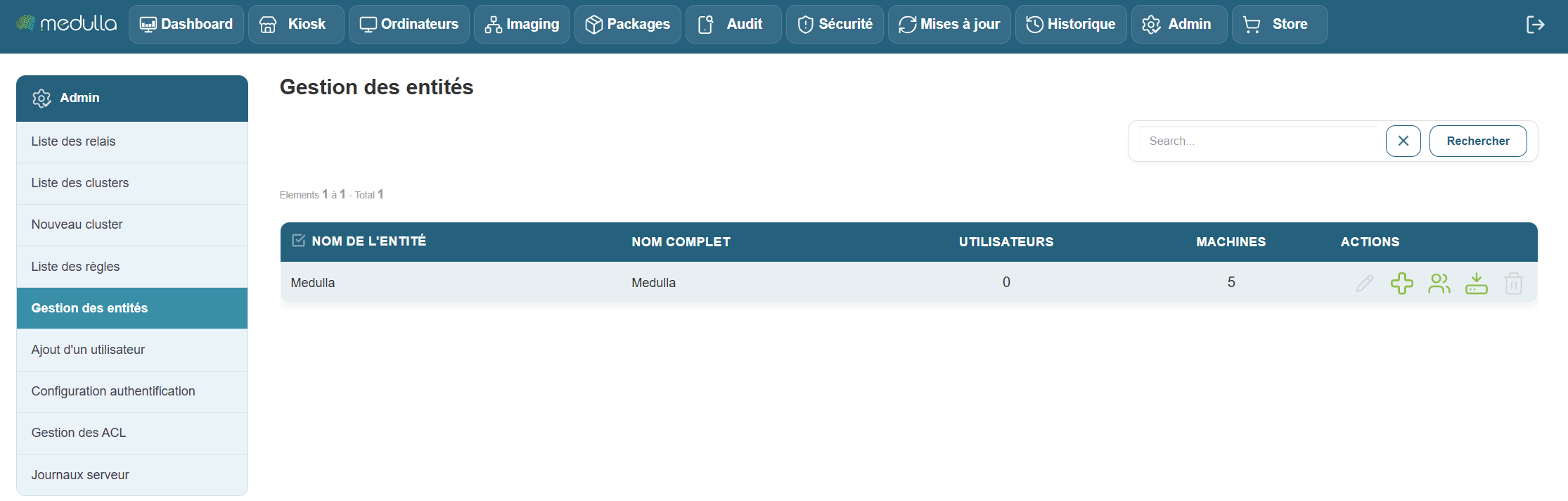This screenshot has height=501, width=1568.
Task: Add a sub-entity with the plus icon
Action: (x=1402, y=284)
